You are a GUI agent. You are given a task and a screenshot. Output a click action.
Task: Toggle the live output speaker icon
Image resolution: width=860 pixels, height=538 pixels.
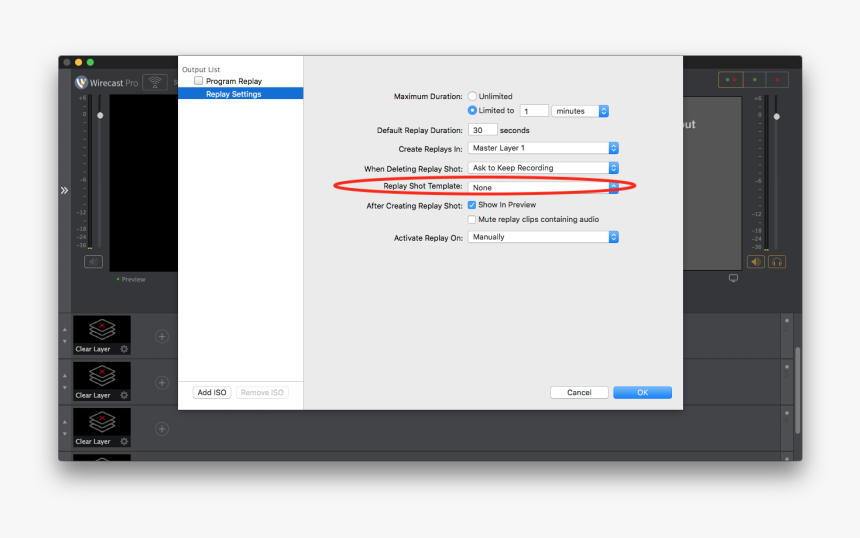(756, 262)
